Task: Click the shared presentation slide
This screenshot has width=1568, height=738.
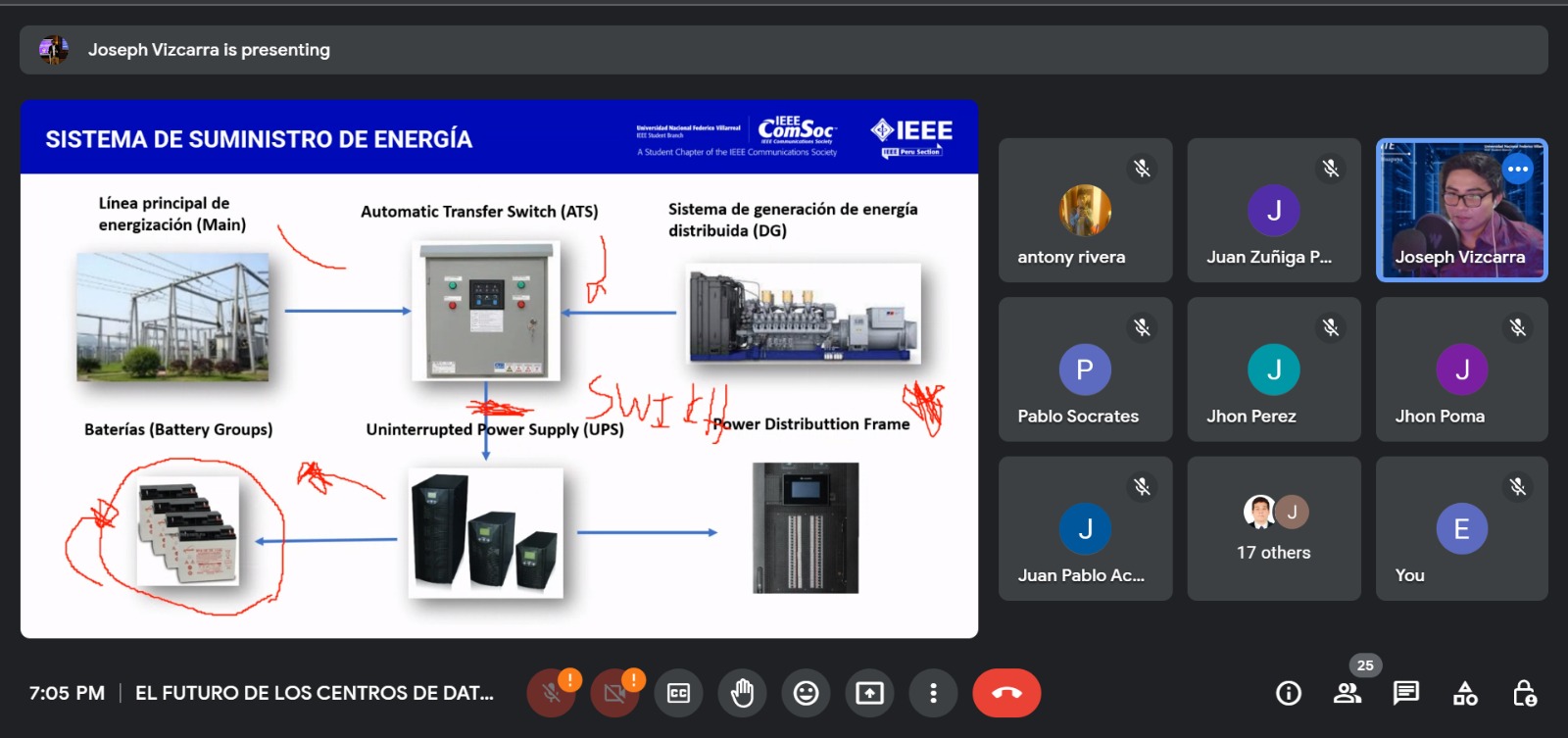Action: click(499, 369)
